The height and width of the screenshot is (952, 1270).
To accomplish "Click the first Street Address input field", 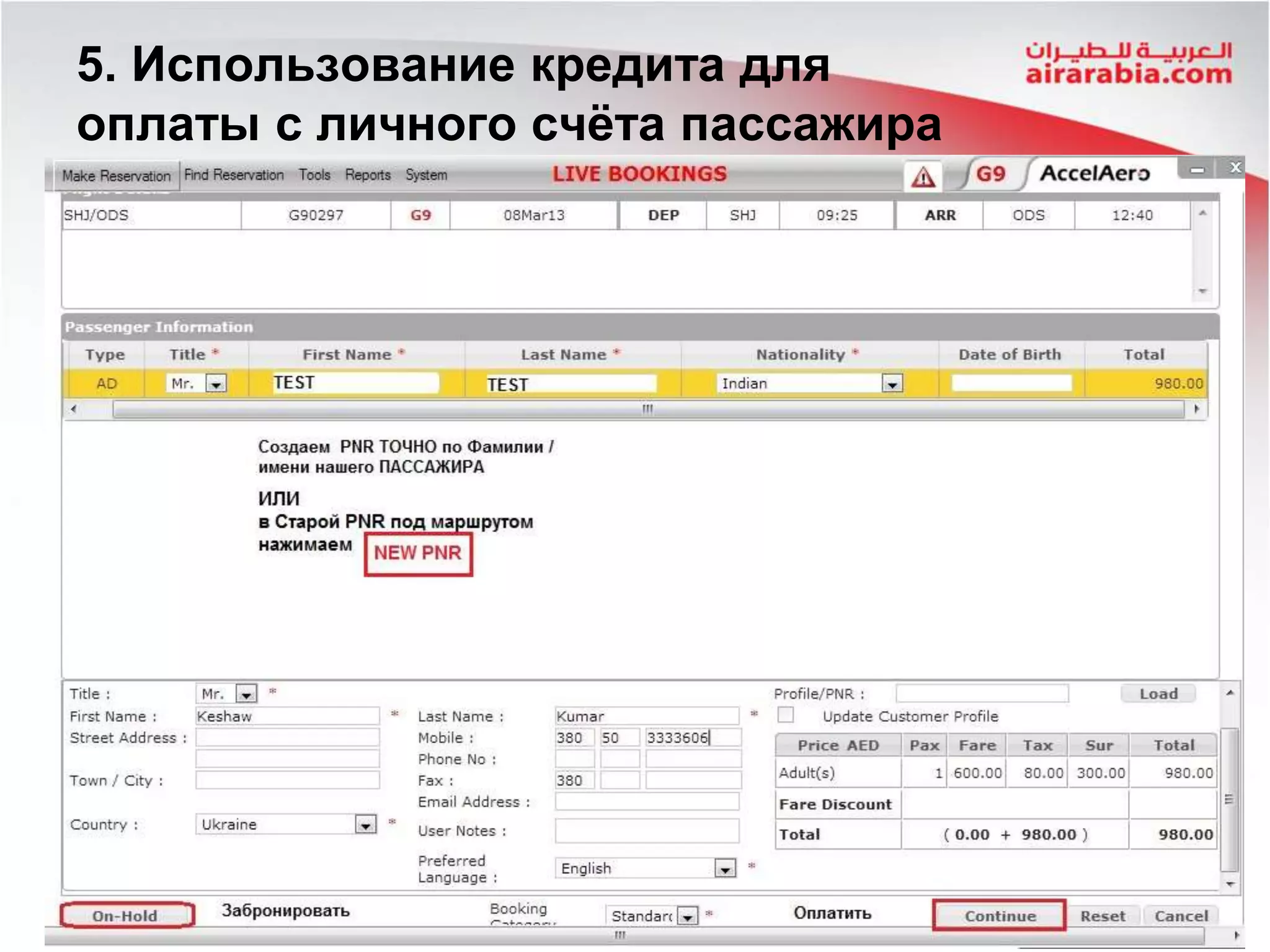I will pyautogui.click(x=288, y=738).
